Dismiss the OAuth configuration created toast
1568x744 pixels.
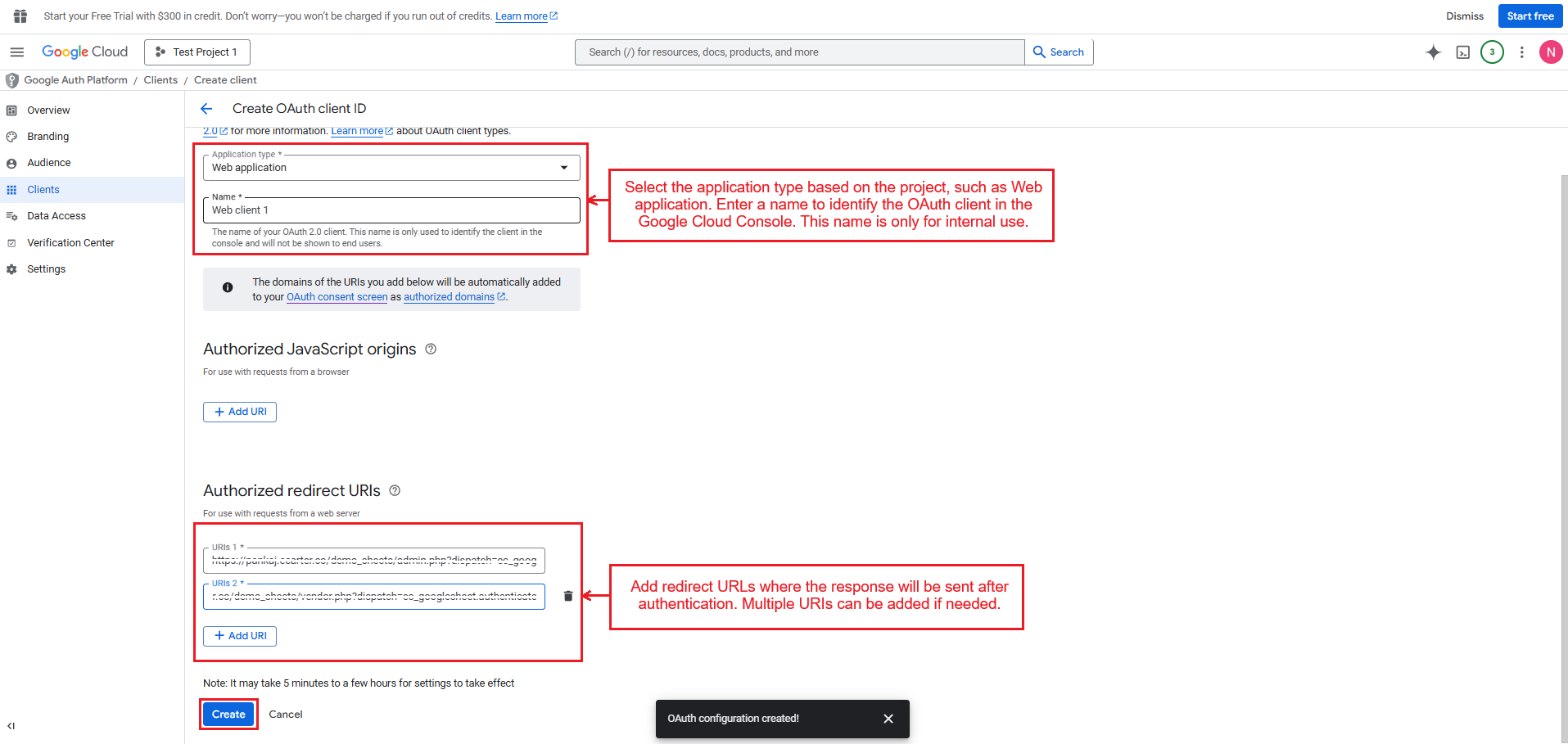click(888, 719)
